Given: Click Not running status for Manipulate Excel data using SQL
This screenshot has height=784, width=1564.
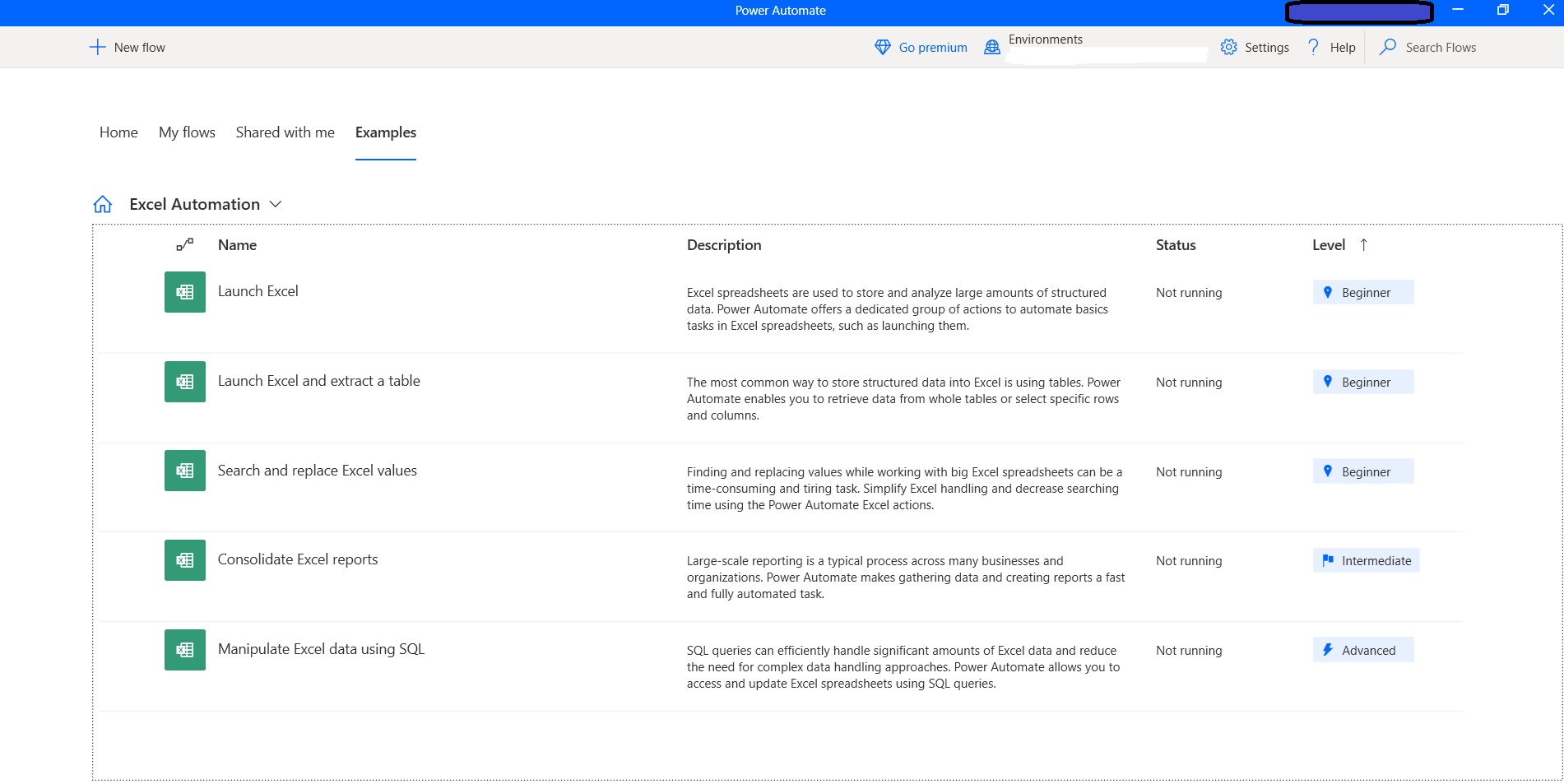Looking at the screenshot, I should pyautogui.click(x=1189, y=651).
